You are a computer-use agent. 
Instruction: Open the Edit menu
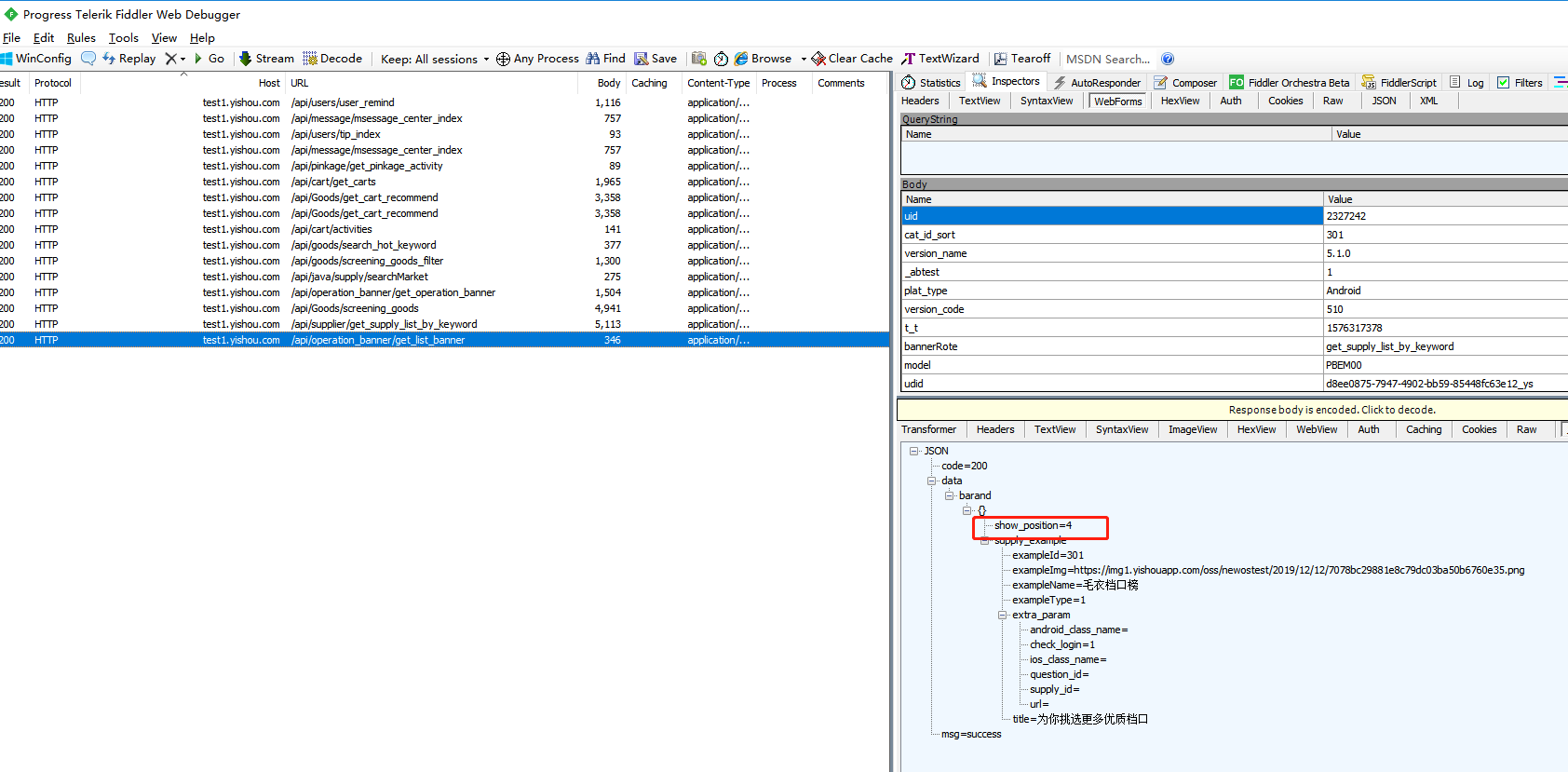click(x=44, y=38)
